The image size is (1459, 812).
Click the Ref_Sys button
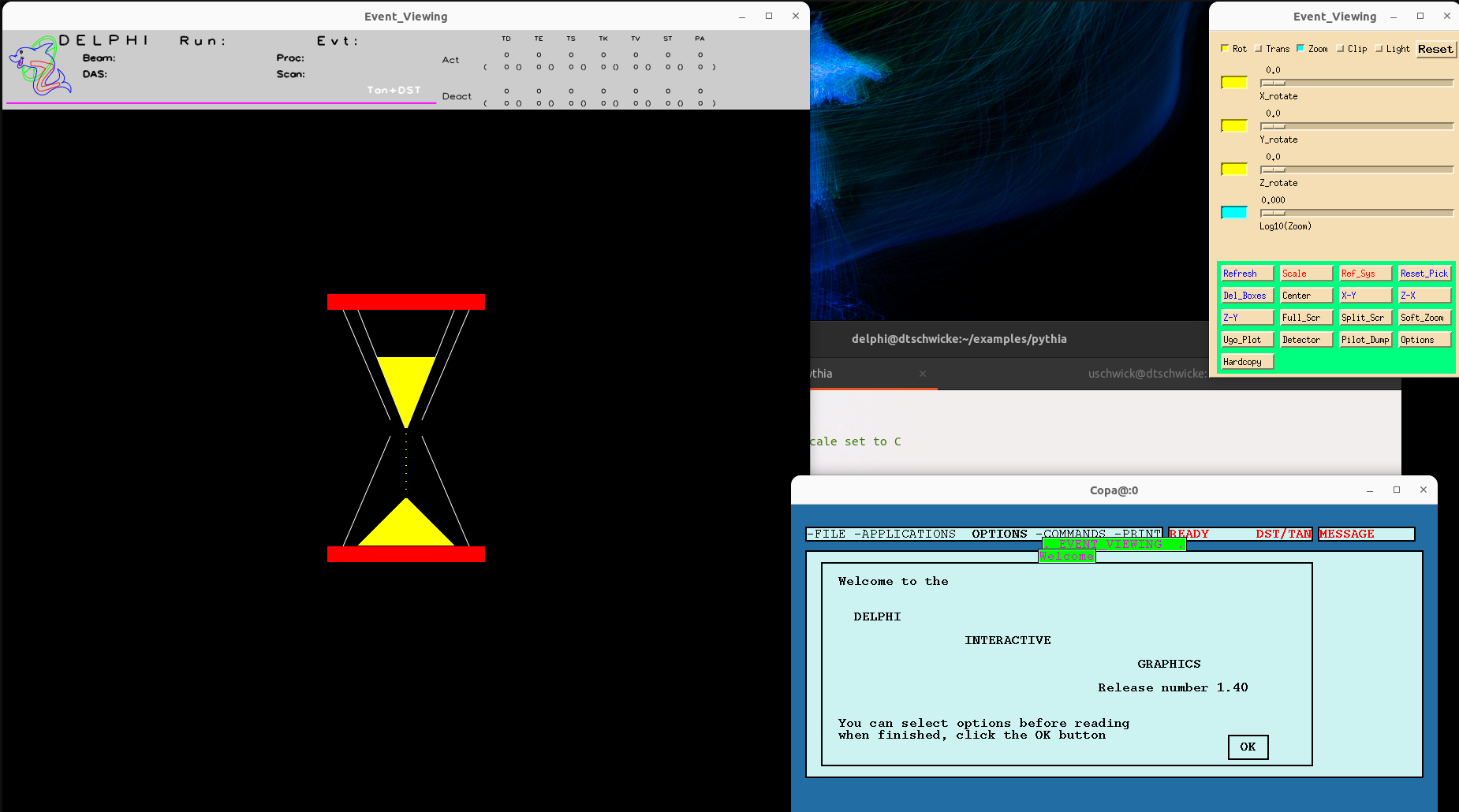(1365, 274)
